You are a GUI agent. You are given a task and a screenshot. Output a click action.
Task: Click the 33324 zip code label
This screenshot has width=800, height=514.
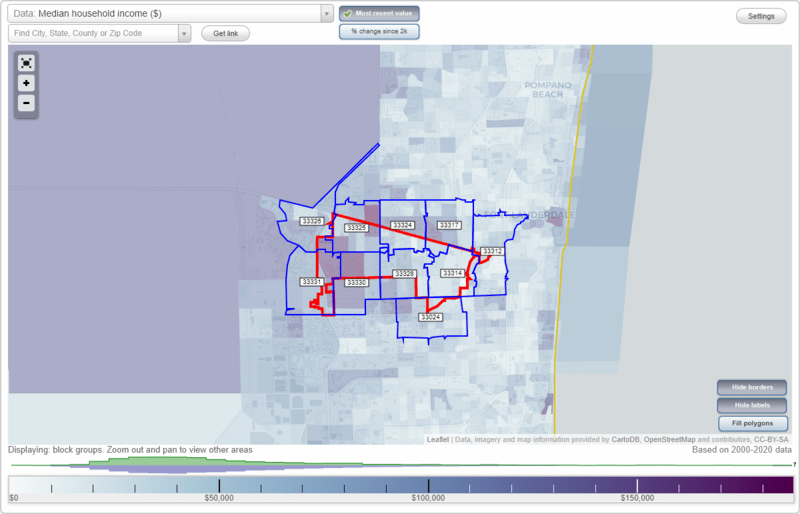(402, 226)
